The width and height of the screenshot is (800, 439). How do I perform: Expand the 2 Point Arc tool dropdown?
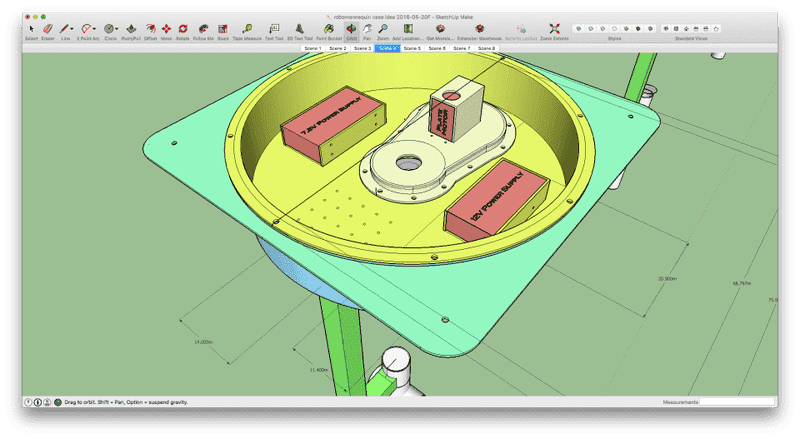pyautogui.click(x=96, y=29)
